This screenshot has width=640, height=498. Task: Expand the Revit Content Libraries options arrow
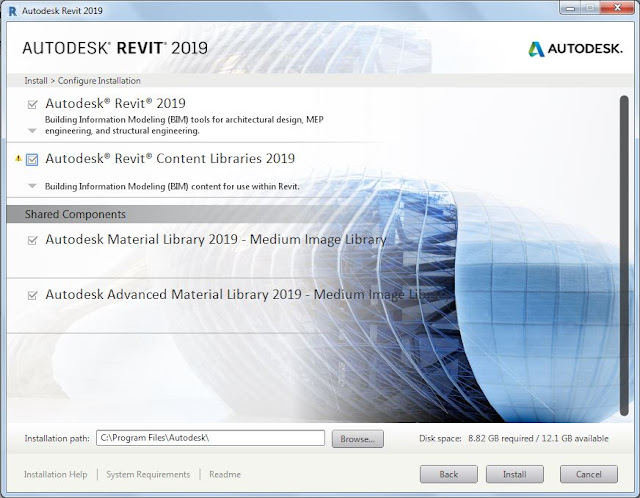(x=32, y=186)
